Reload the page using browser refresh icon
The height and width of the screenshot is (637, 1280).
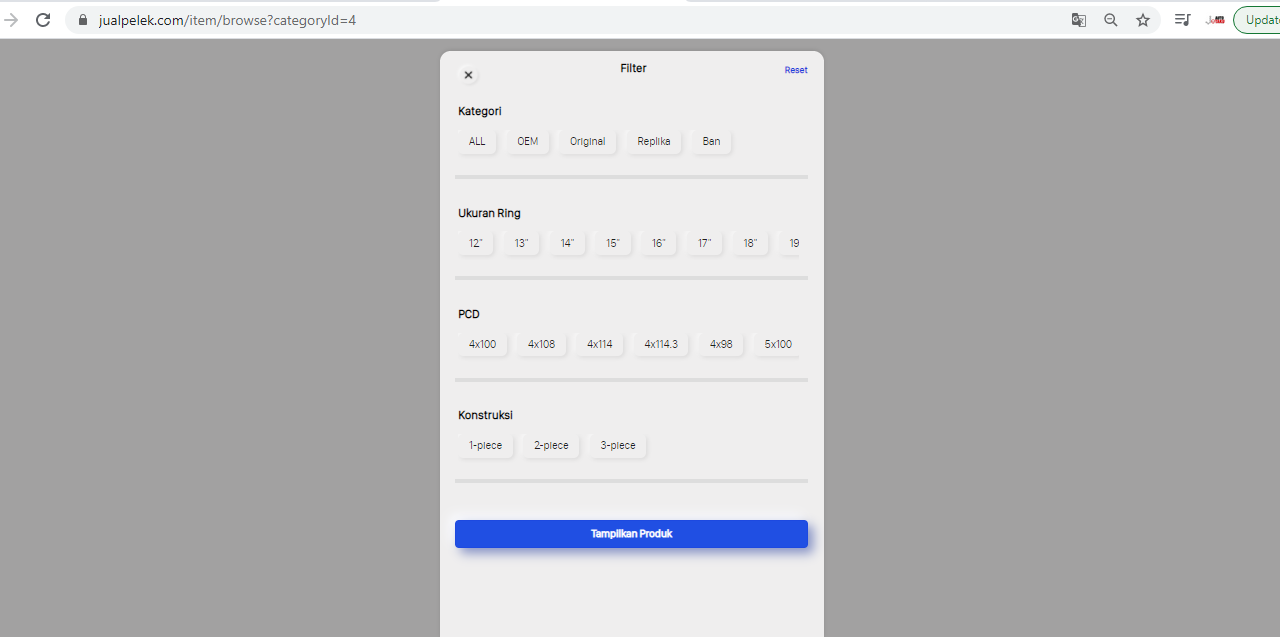point(43,20)
